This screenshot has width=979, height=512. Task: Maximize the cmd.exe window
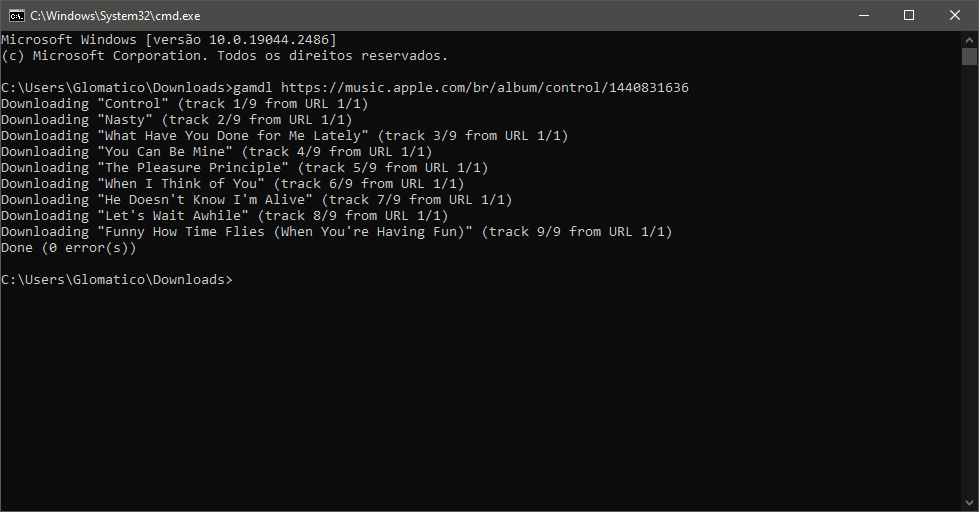909,15
